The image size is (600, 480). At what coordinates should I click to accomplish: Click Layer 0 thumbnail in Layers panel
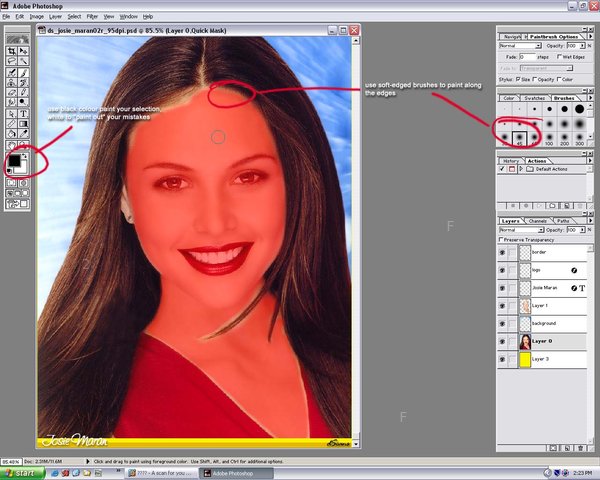(525, 341)
